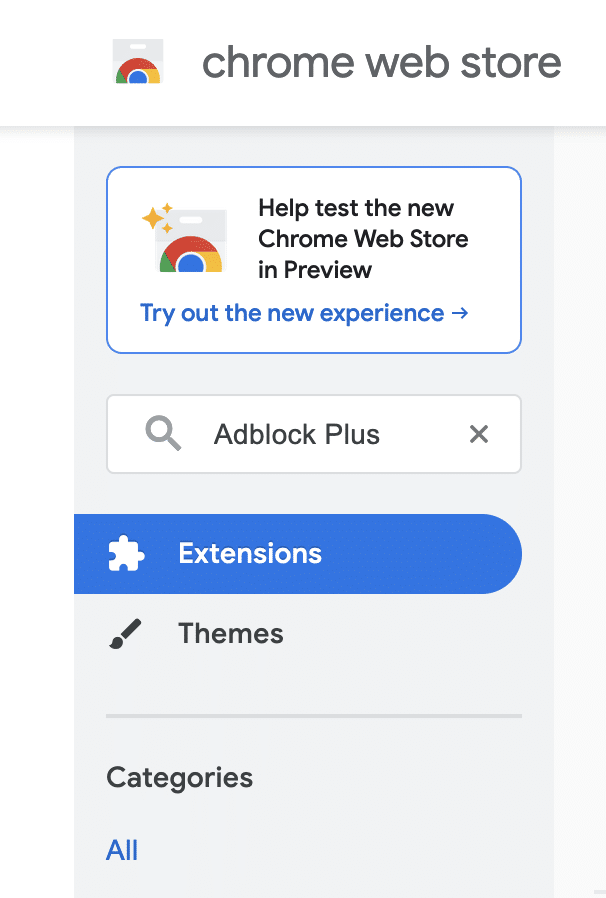The width and height of the screenshot is (606, 898).
Task: Click the Themes paintbrush icon
Action: click(126, 634)
